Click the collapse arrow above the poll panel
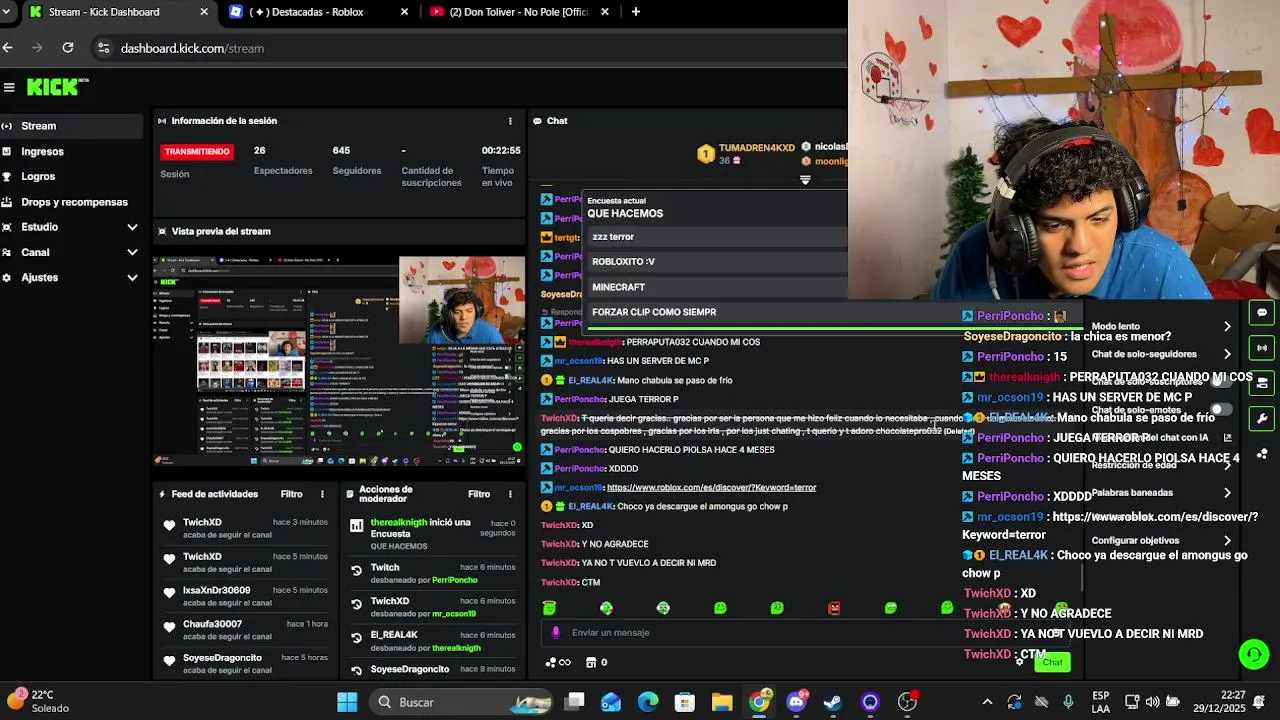Image resolution: width=1280 pixels, height=720 pixels. [805, 180]
